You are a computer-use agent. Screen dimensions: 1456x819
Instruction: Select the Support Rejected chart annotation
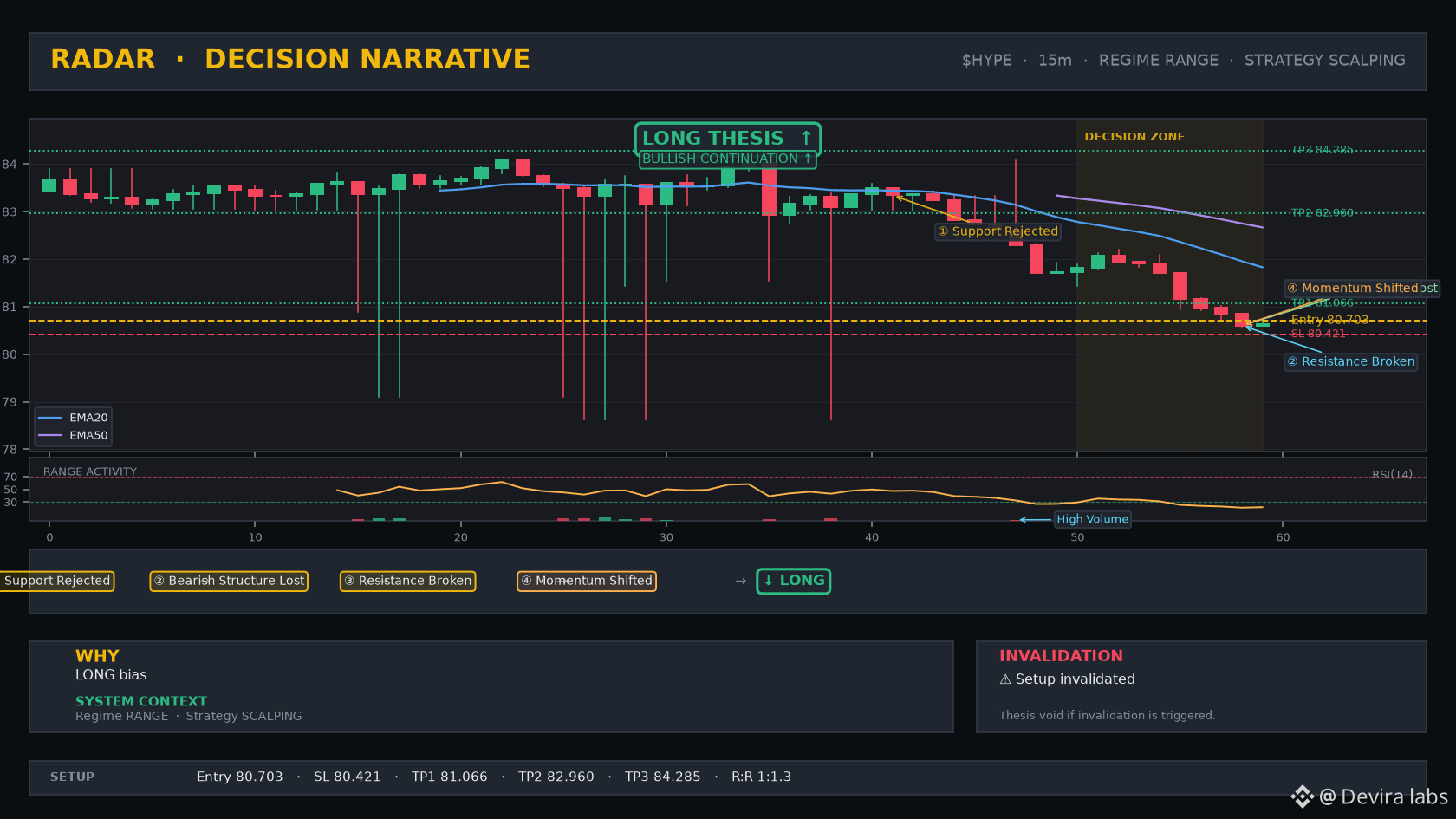tap(998, 231)
